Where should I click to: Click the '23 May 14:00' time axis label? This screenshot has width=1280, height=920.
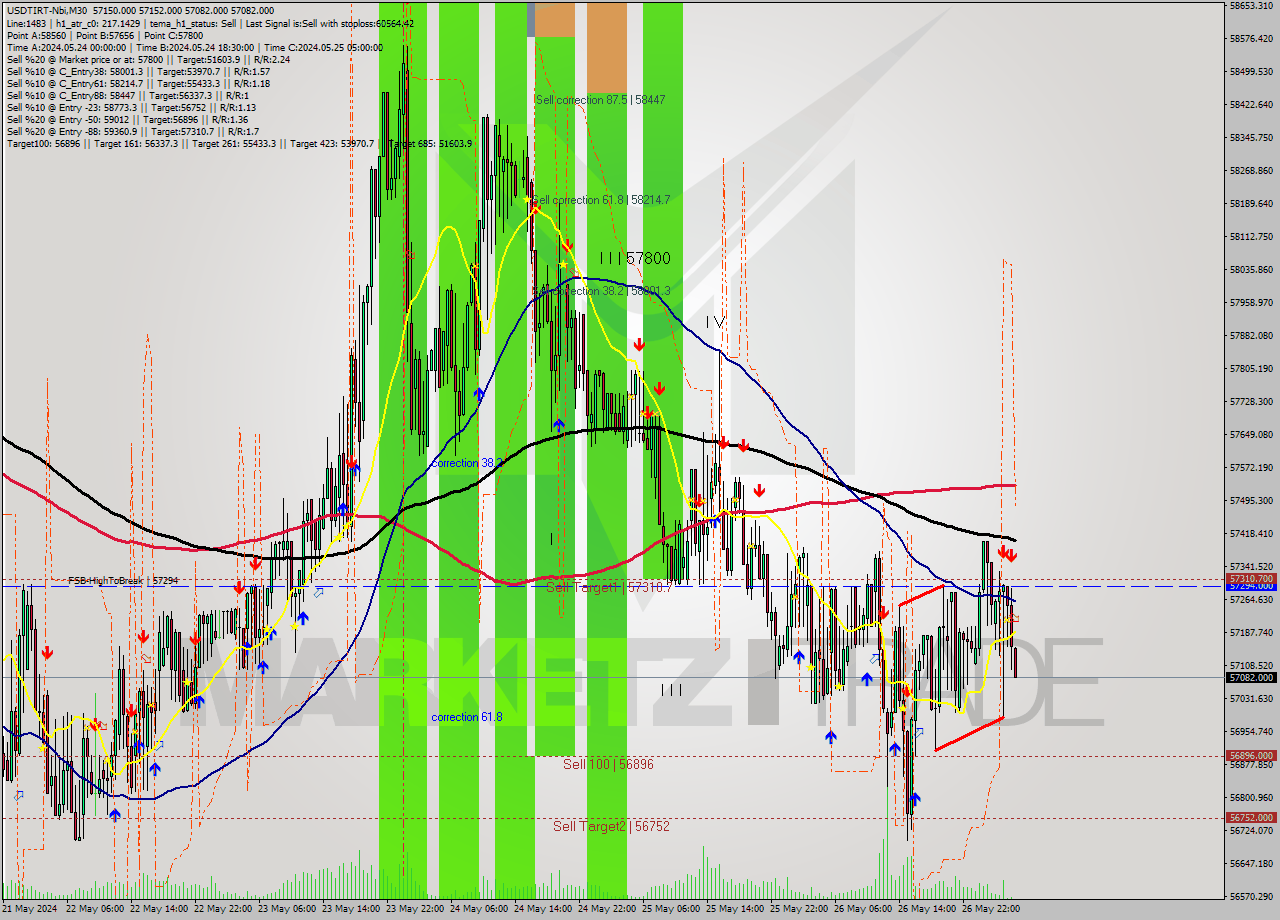click(x=350, y=909)
